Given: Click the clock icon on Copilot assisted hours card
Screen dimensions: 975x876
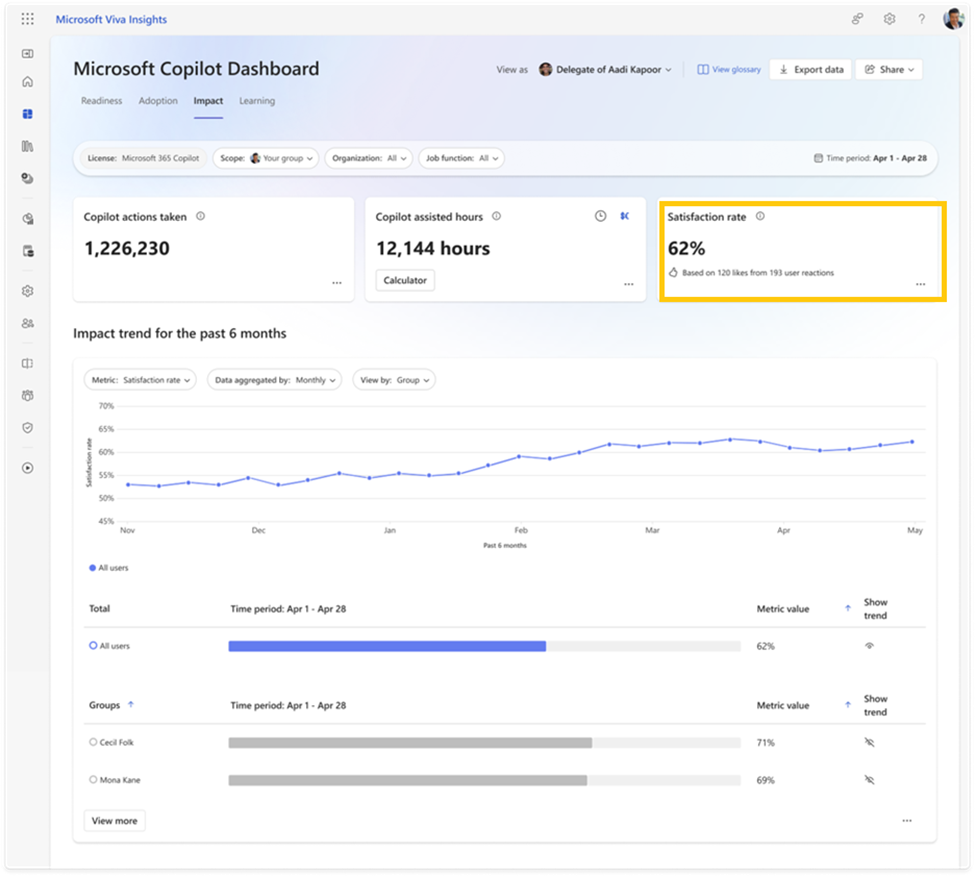Looking at the screenshot, I should coord(601,216).
